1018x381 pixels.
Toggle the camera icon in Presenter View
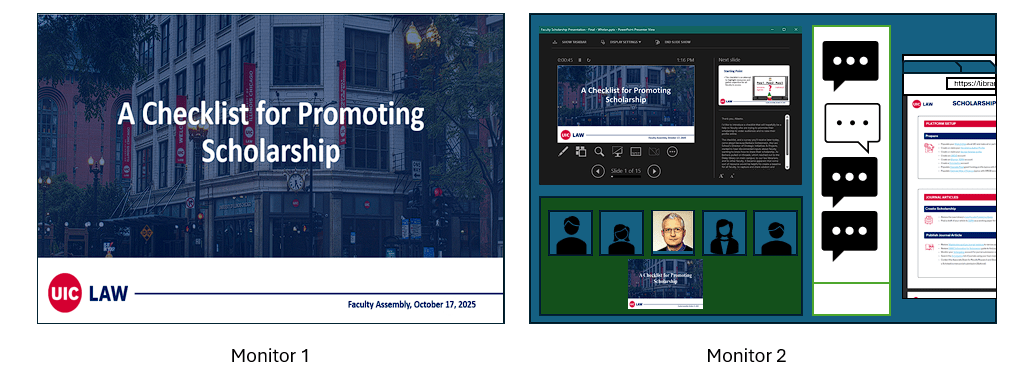pyautogui.click(x=654, y=151)
